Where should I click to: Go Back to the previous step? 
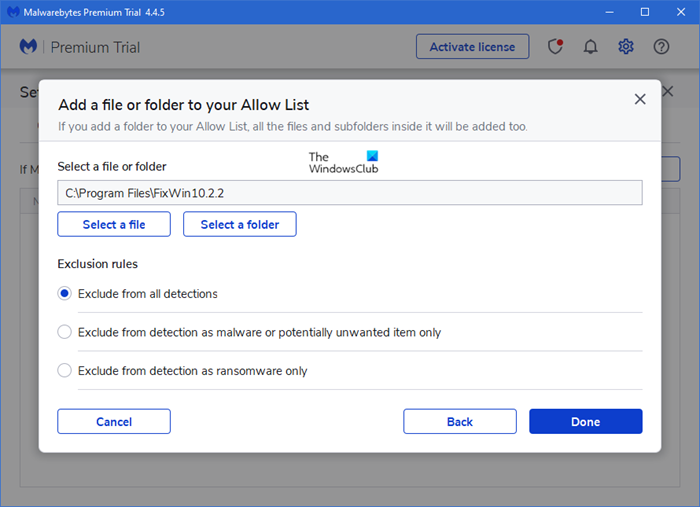click(460, 422)
